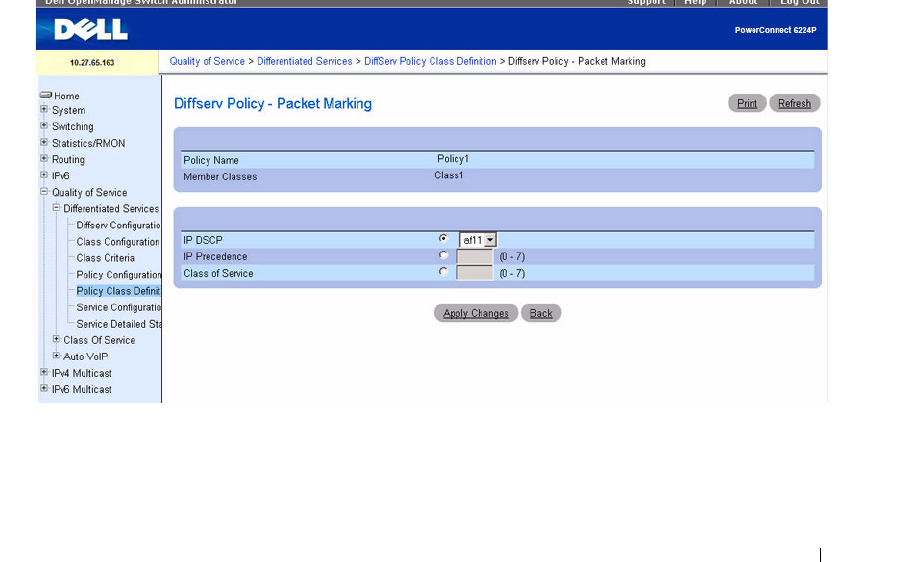Click the Apply Changes button
This screenshot has height=562, width=900.
(476, 313)
